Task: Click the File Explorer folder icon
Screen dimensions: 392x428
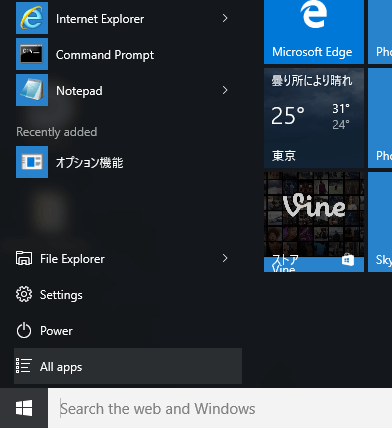Action: click(24, 258)
